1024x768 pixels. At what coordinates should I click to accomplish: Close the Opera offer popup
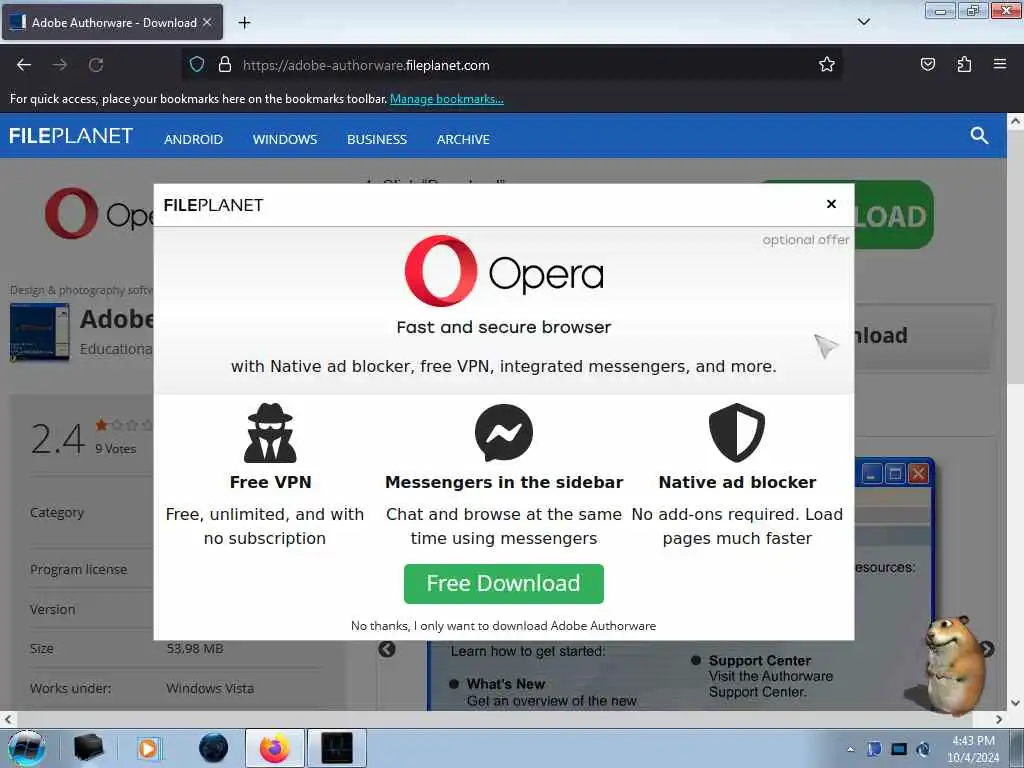(831, 204)
